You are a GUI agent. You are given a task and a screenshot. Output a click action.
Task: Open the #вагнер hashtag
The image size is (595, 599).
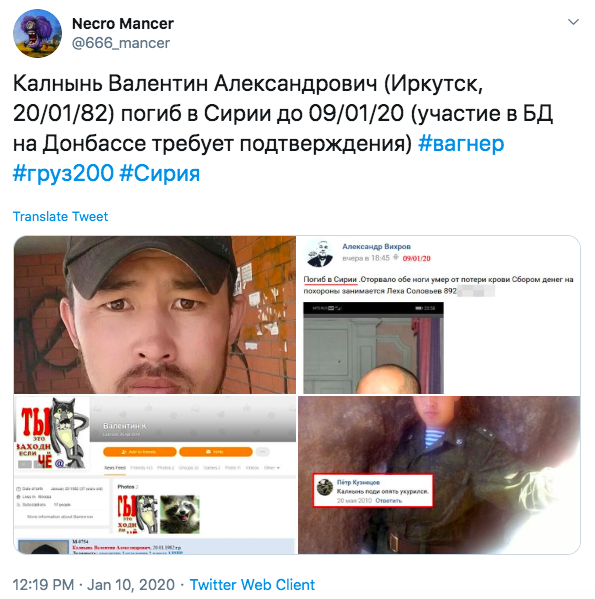(x=461, y=144)
